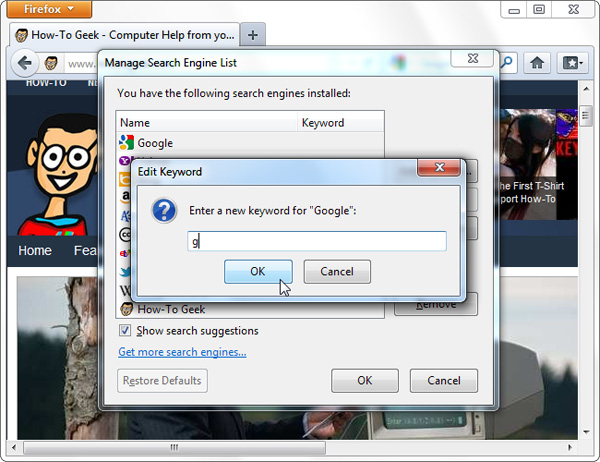Click the horizontal scrollbar left arrow
The height and width of the screenshot is (462, 600).
pyautogui.click(x=14, y=447)
